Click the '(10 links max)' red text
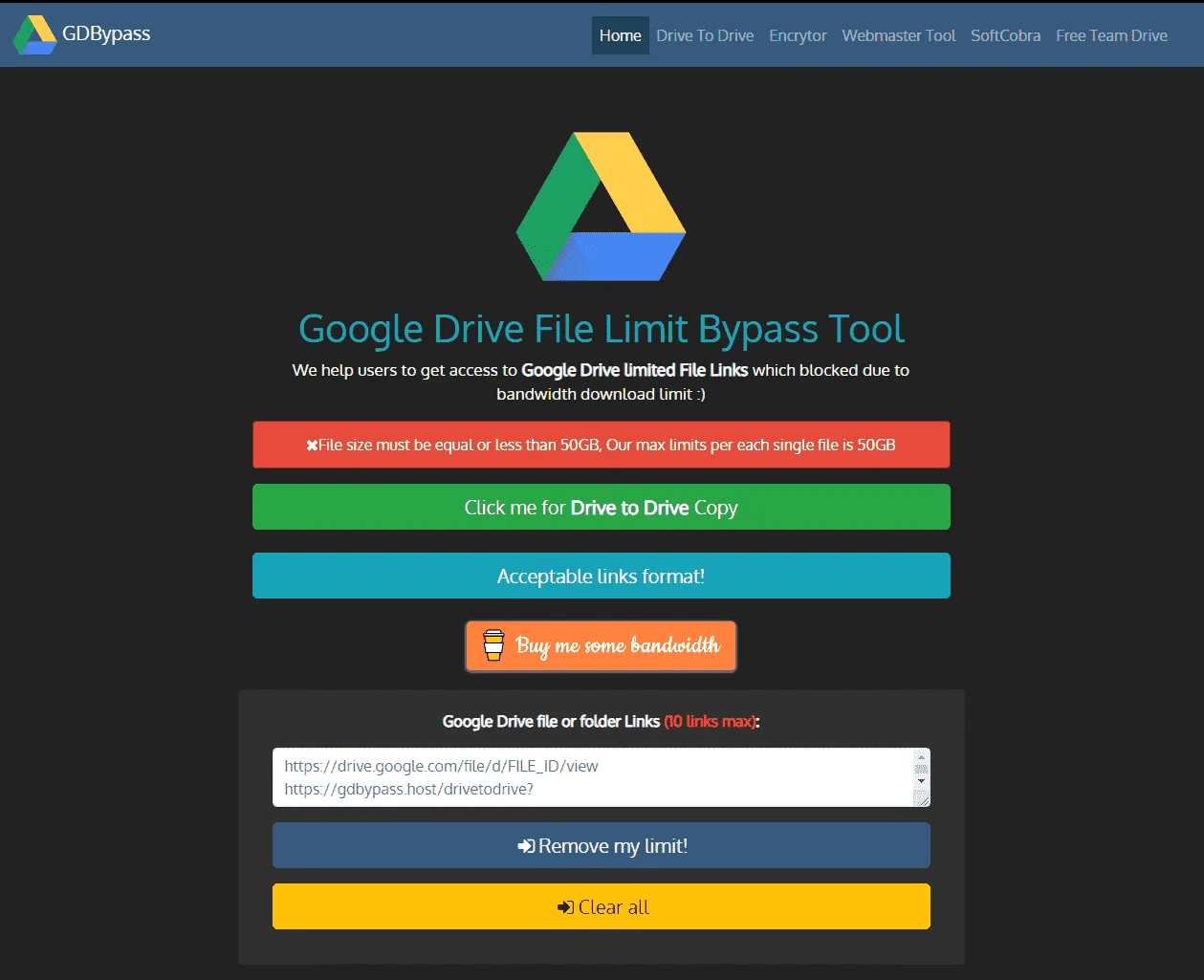 [711, 721]
